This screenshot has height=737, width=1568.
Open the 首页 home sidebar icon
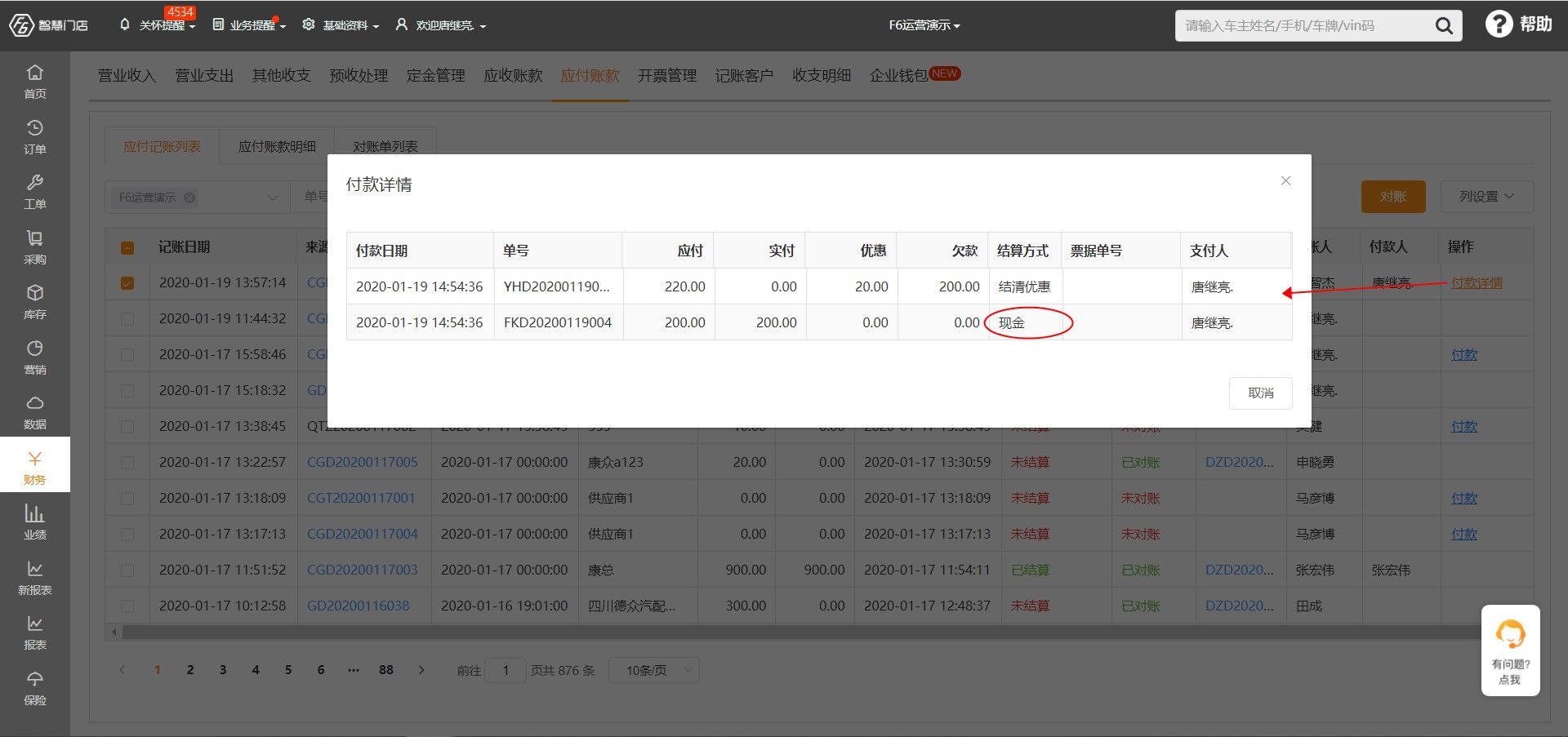click(x=34, y=82)
